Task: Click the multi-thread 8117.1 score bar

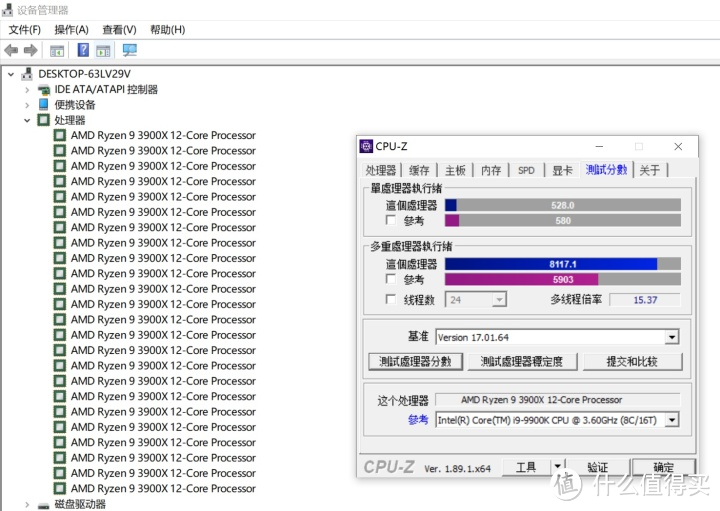Action: [x=563, y=264]
